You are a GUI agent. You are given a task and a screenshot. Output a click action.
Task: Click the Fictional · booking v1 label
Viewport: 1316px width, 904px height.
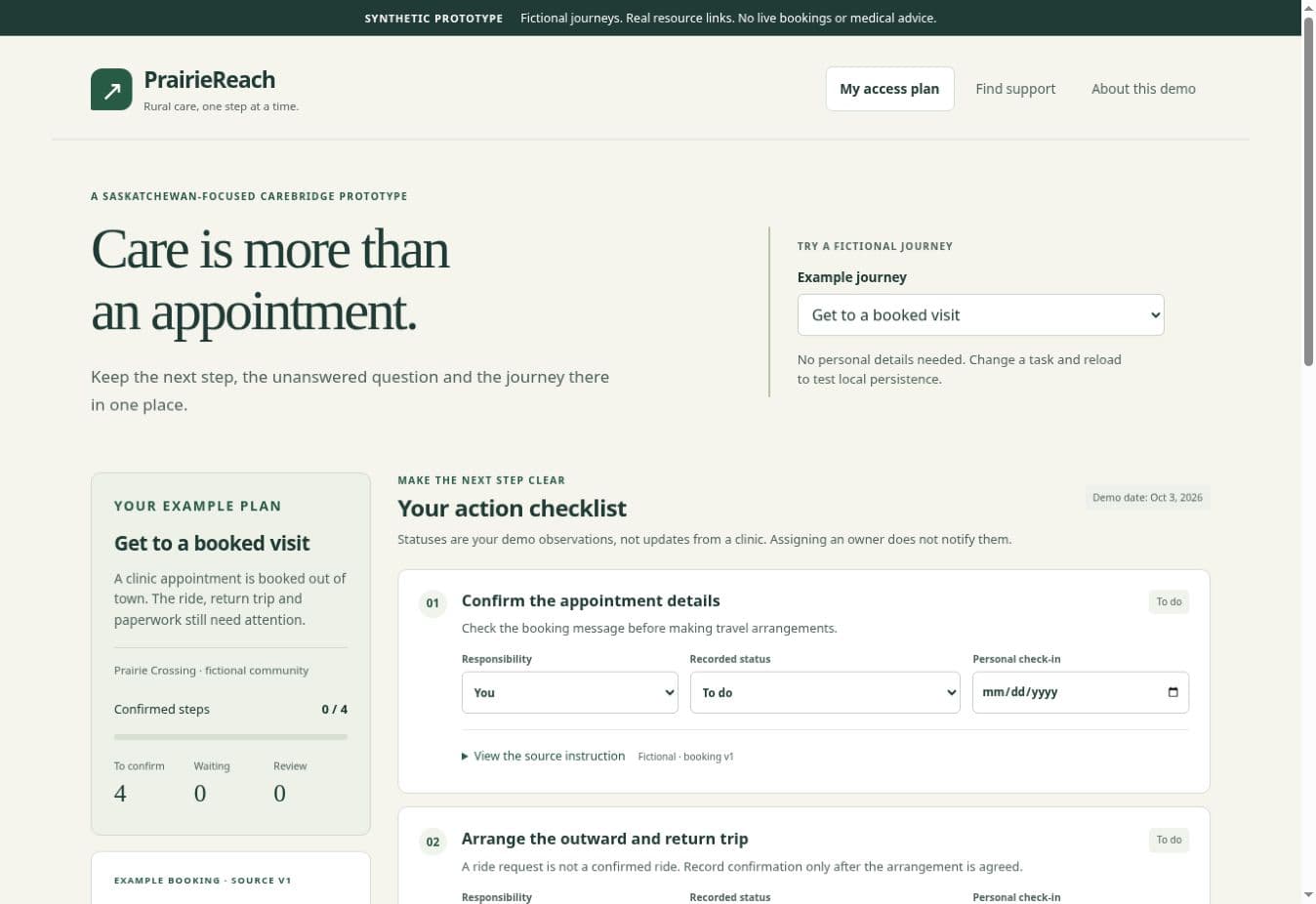tap(685, 757)
